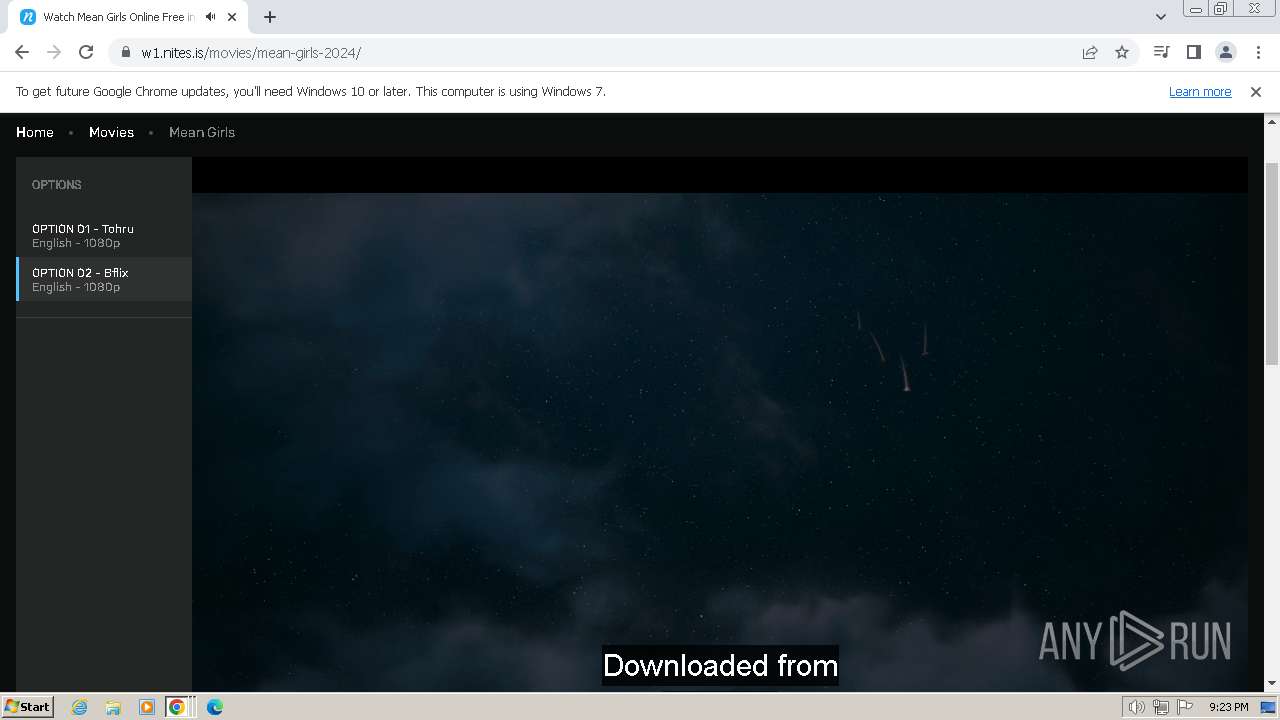The image size is (1280, 720).
Task: Switch to Chrome taskbar icon
Action: (x=177, y=707)
